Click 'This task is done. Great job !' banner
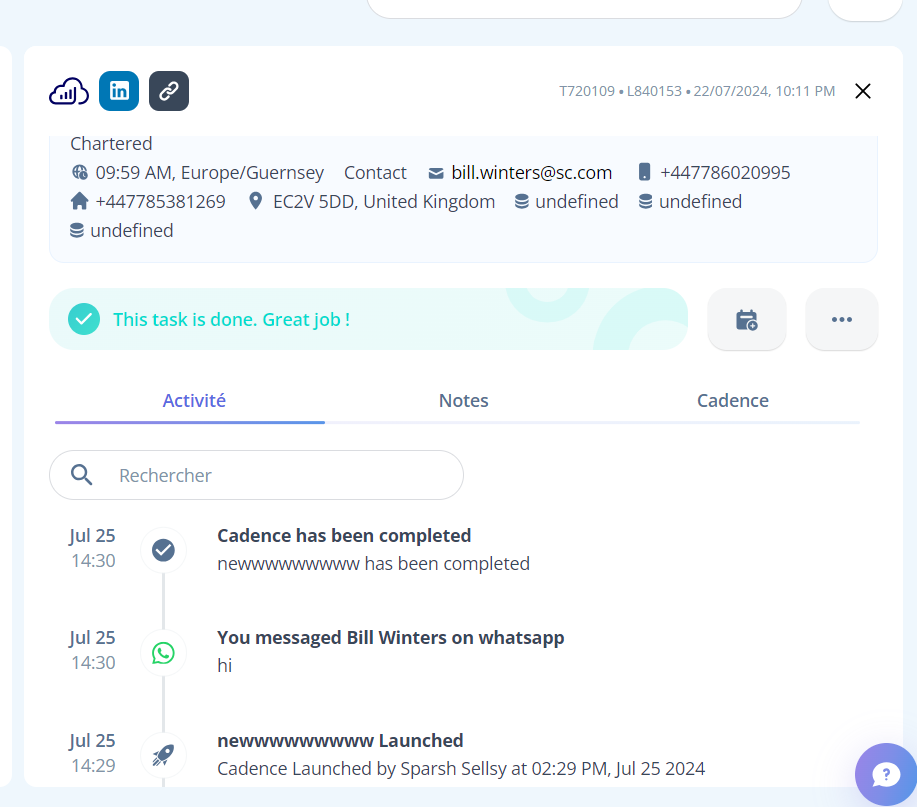Screen dimensions: 917x807 click(368, 319)
